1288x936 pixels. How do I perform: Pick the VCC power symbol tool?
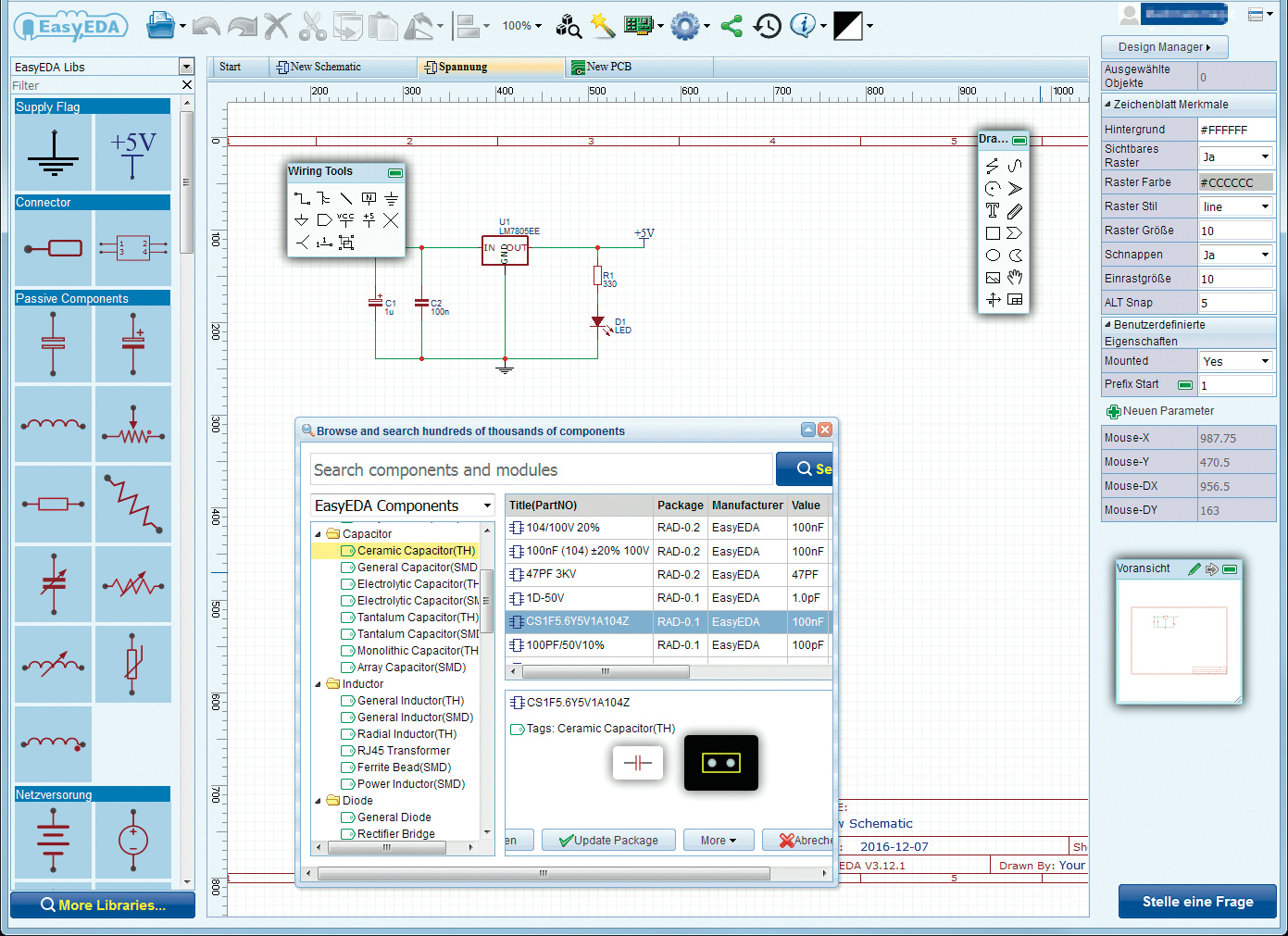(x=345, y=220)
